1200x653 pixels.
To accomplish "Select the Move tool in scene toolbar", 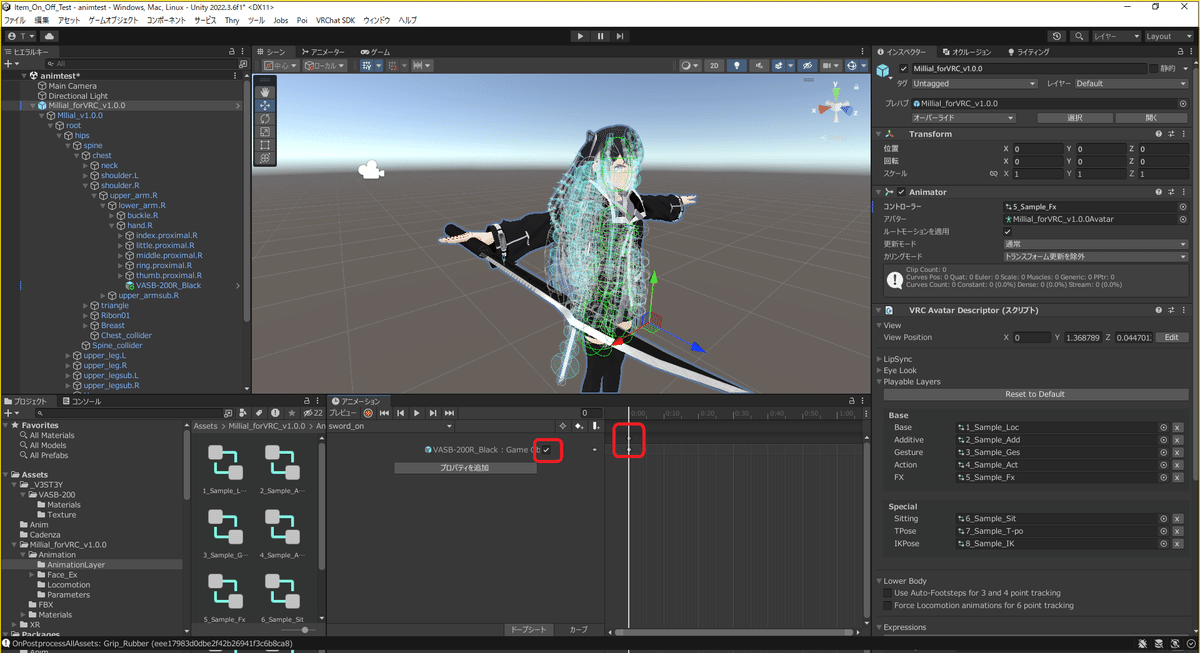I will pyautogui.click(x=265, y=105).
